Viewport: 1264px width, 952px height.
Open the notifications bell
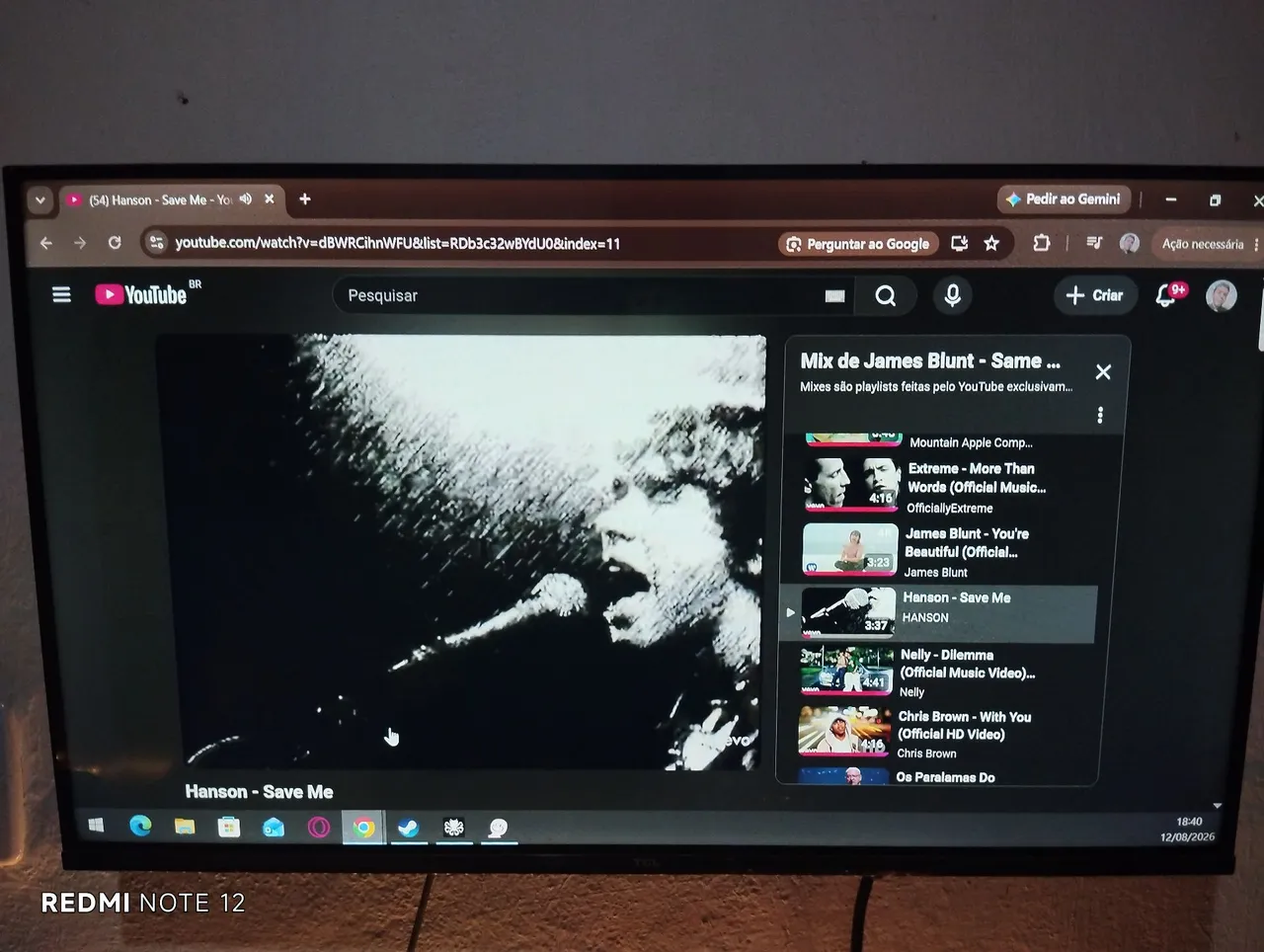tap(1168, 294)
